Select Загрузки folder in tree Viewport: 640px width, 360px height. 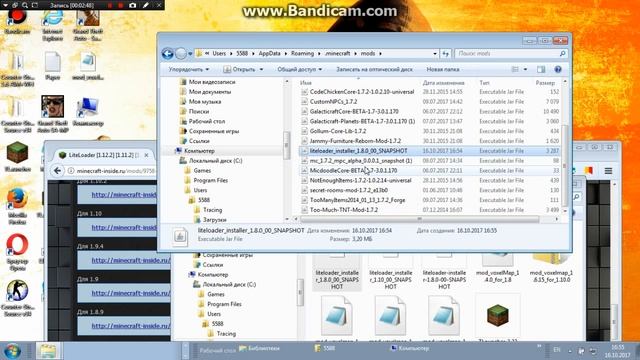tap(214, 220)
